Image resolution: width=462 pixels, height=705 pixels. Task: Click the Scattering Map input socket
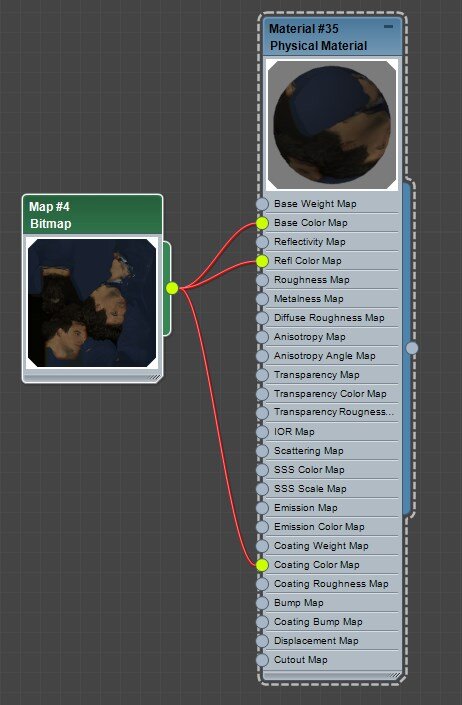(x=262, y=451)
